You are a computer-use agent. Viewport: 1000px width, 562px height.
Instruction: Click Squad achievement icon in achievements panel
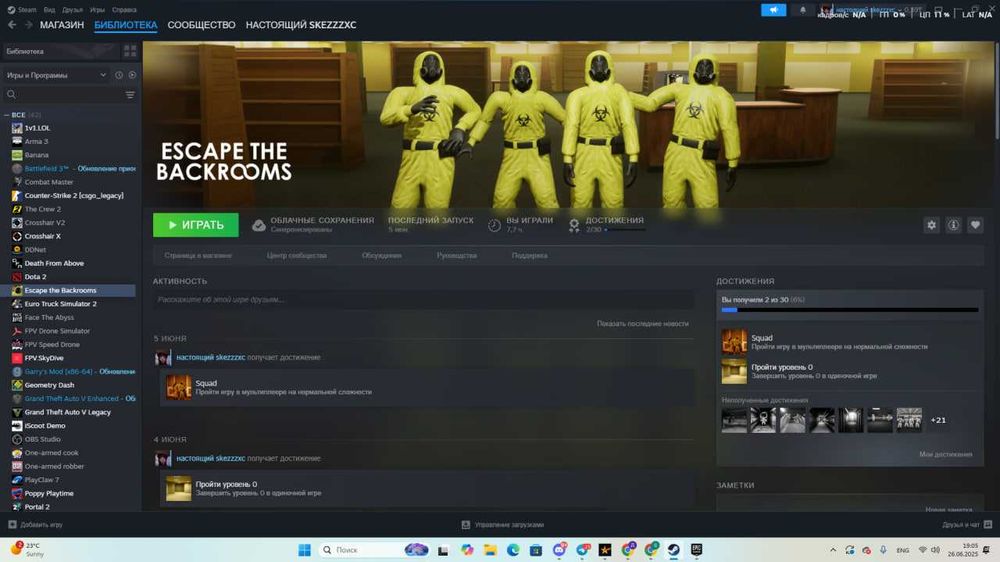click(x=734, y=342)
